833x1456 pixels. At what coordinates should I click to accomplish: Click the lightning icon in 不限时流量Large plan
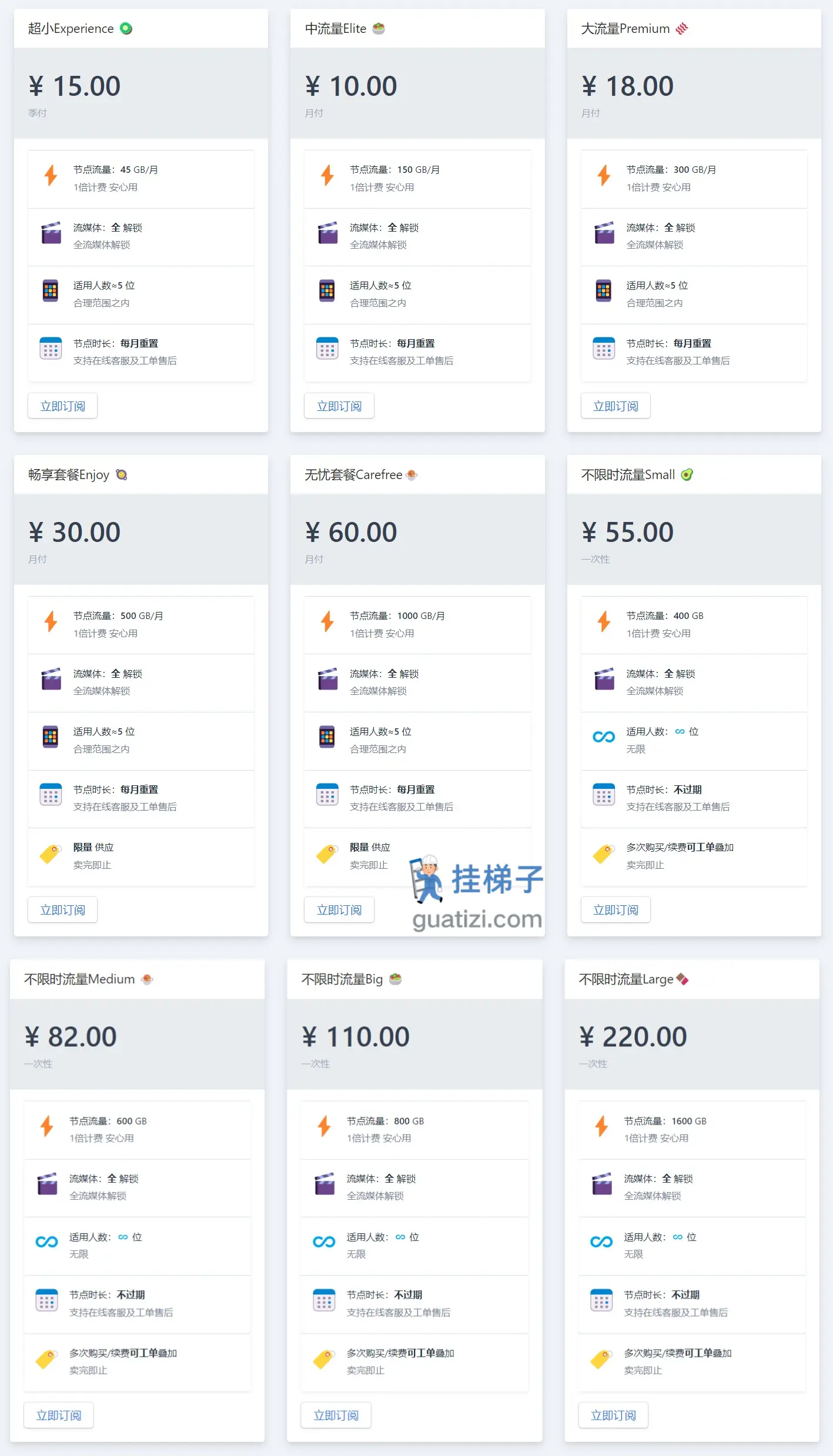(x=601, y=1126)
